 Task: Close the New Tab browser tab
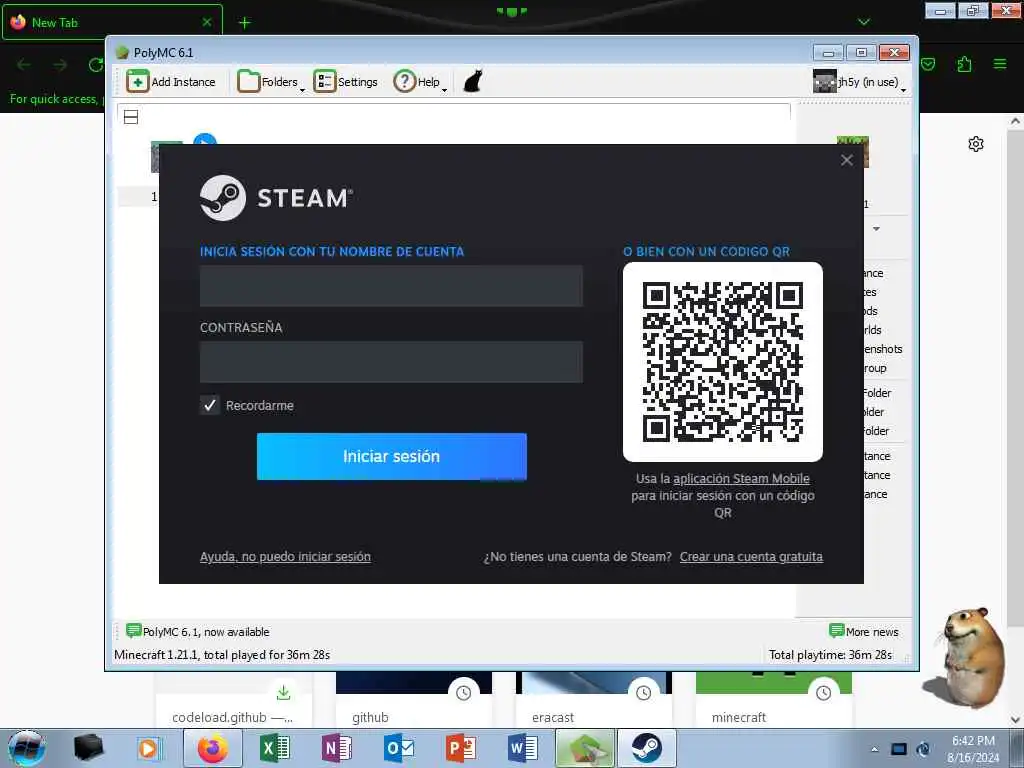[x=206, y=22]
